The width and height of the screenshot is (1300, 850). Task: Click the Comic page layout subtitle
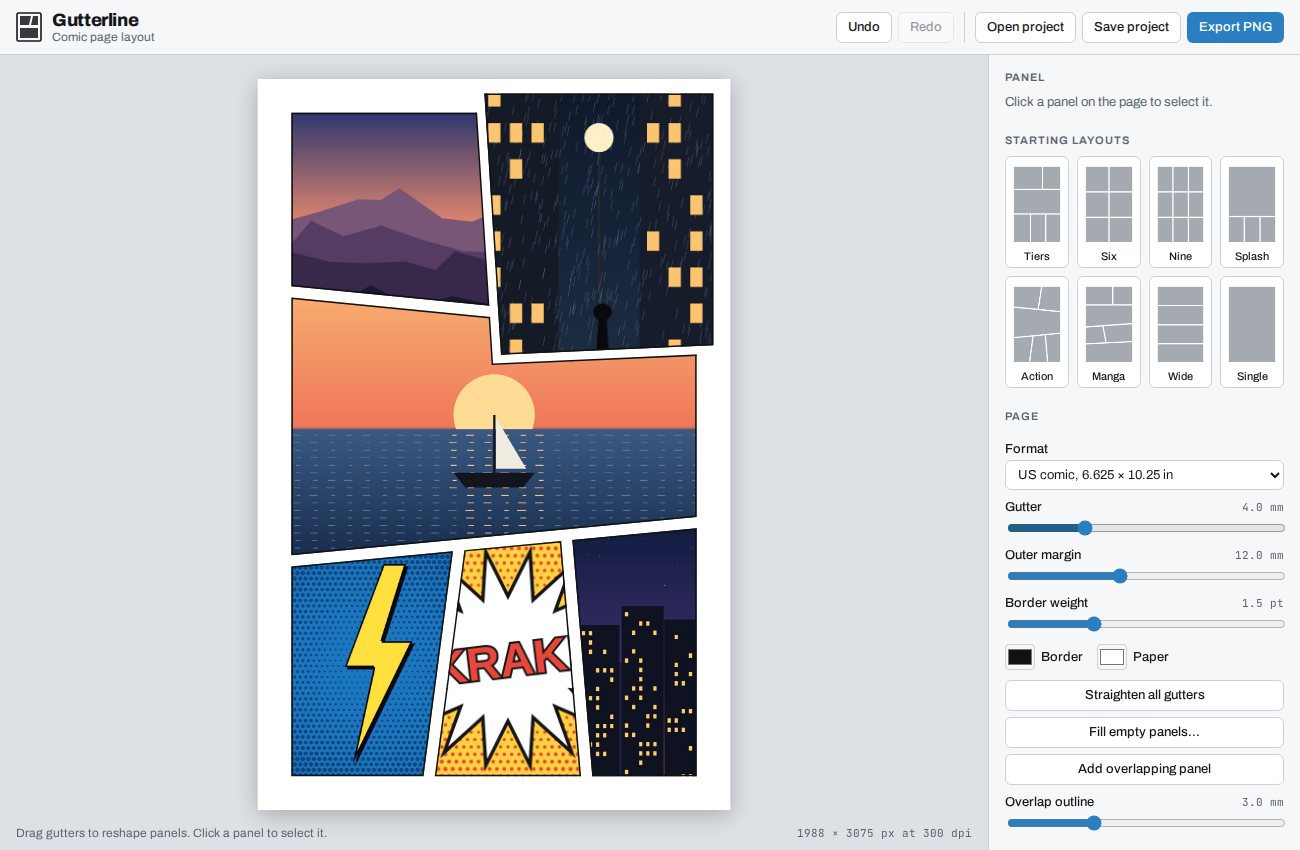(x=103, y=38)
